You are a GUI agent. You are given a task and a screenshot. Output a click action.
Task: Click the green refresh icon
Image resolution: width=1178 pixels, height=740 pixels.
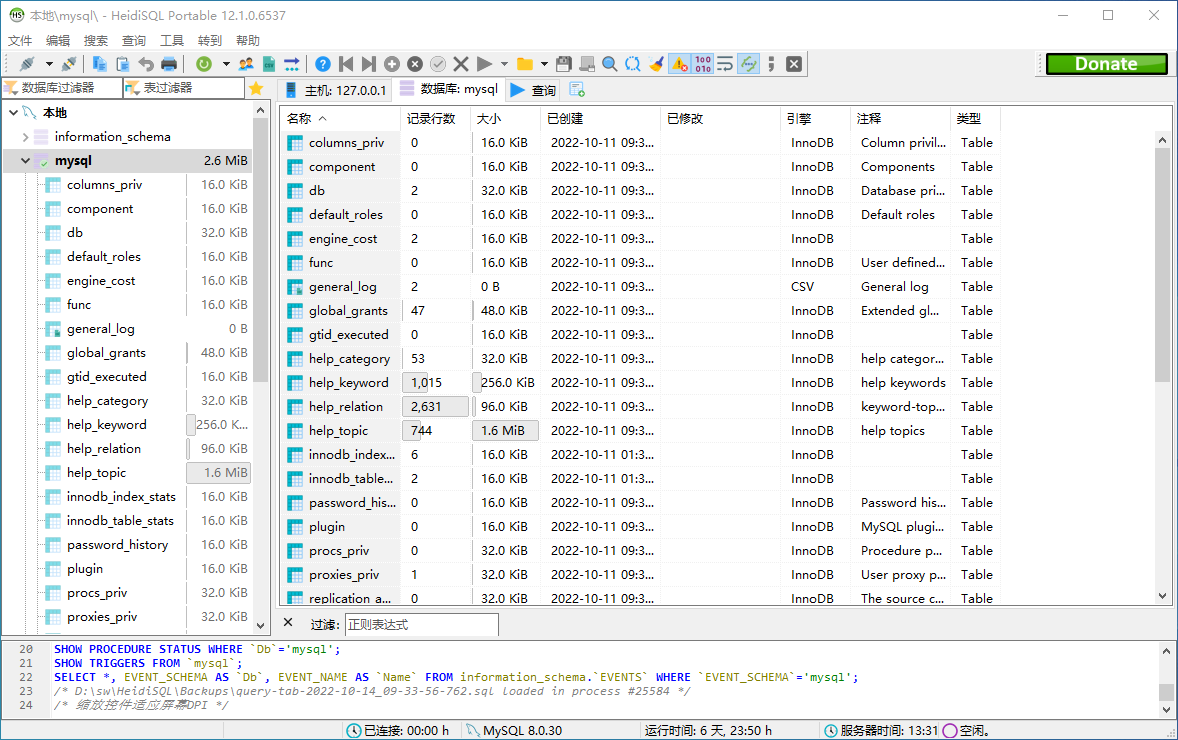click(204, 64)
